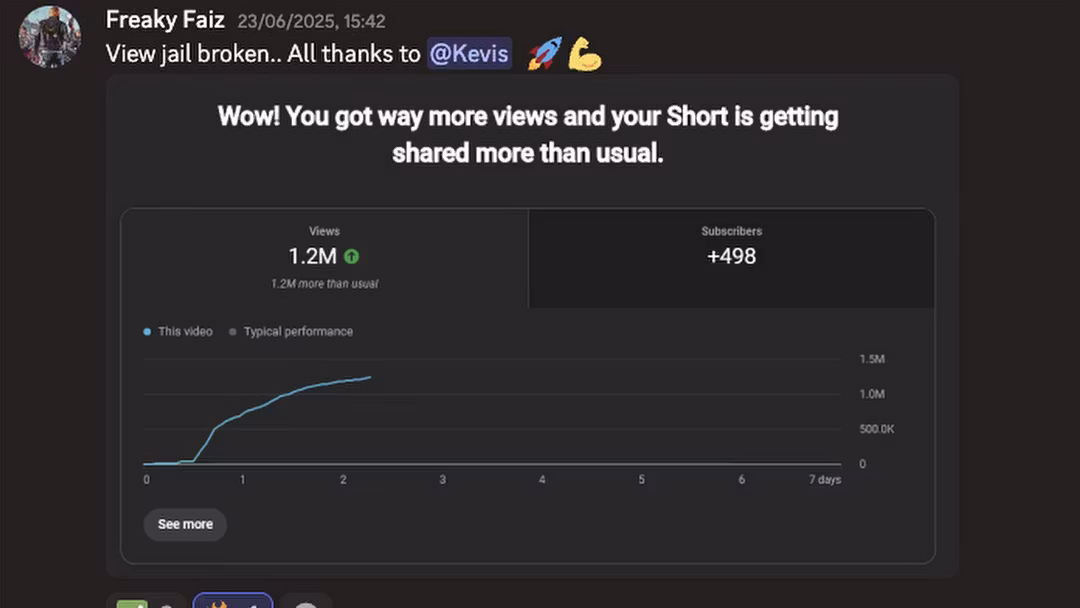Click the rocket emoji in the message
Screen dimensions: 1080x608
[x=545, y=54]
